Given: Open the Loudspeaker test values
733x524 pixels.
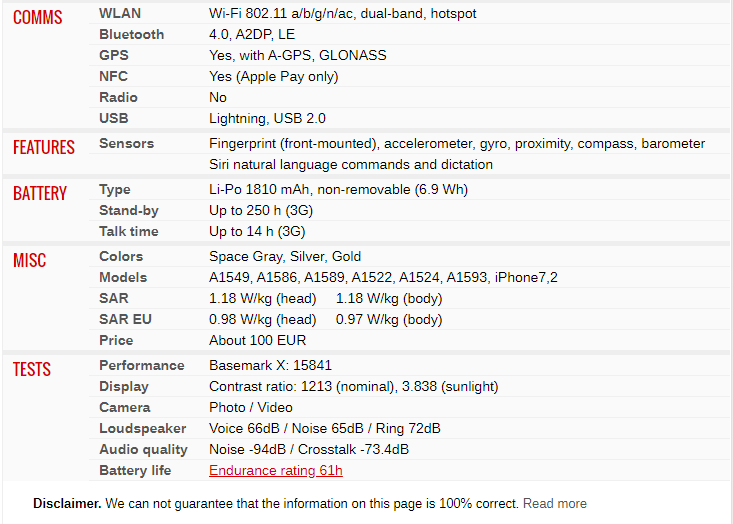Looking at the screenshot, I should pyautogui.click(x=324, y=429).
